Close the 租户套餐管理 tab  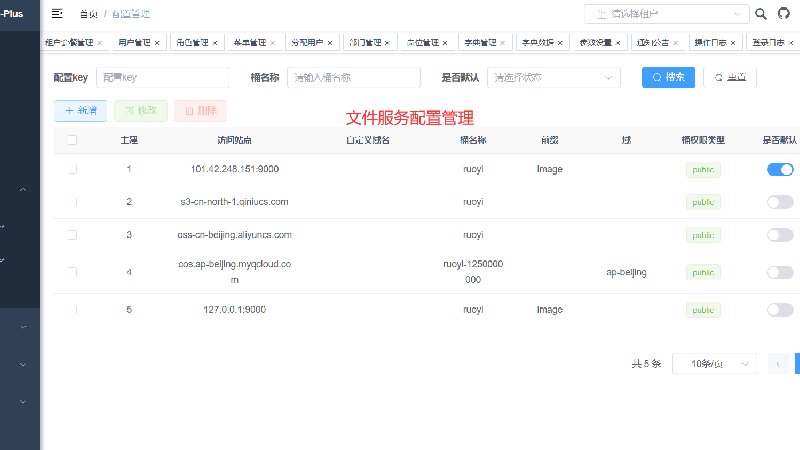tap(99, 43)
